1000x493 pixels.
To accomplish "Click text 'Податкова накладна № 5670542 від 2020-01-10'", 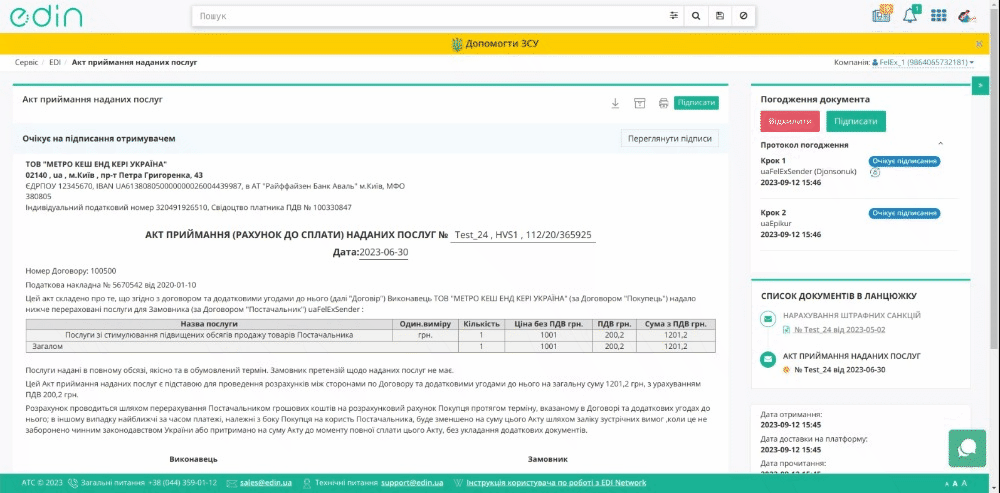I will [x=111, y=285].
